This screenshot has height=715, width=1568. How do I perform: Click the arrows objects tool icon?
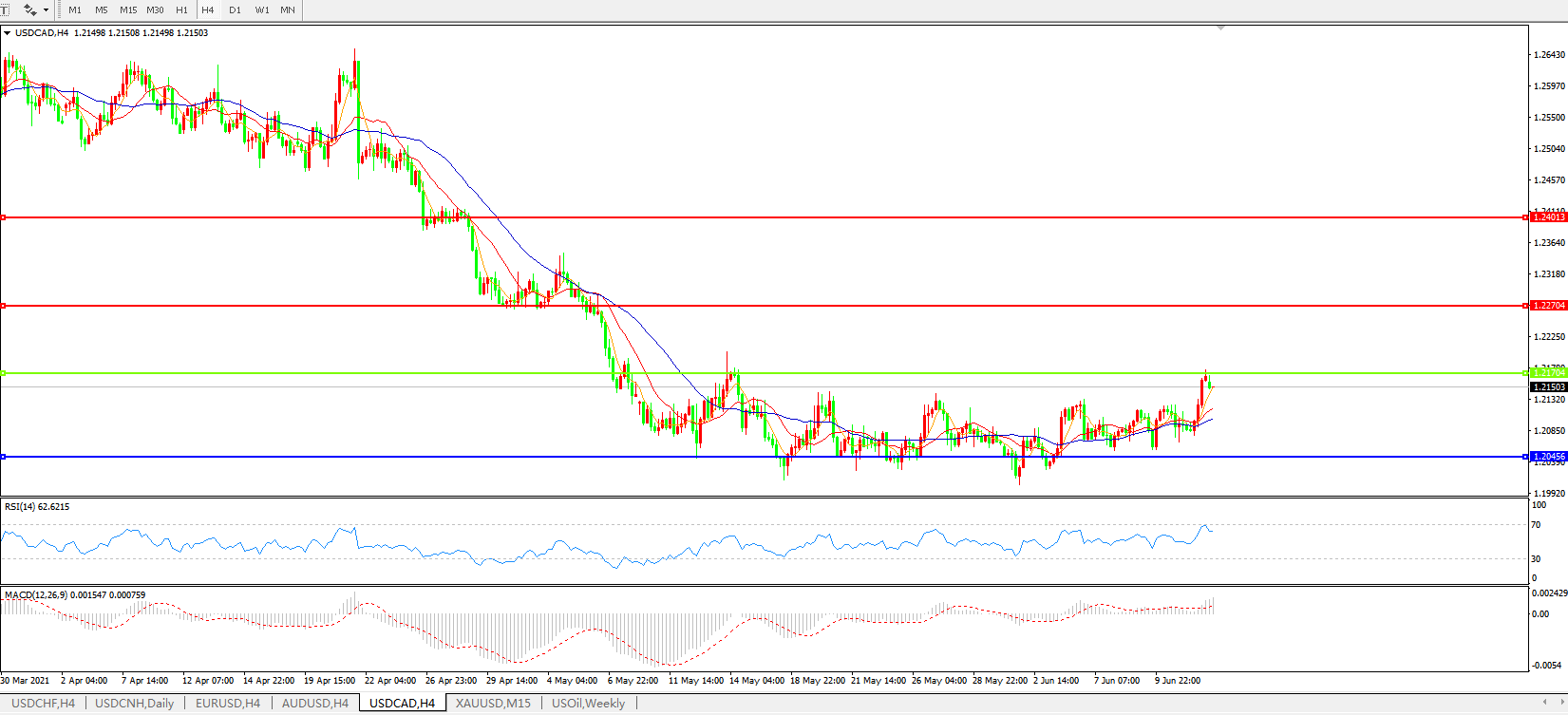tap(29, 9)
